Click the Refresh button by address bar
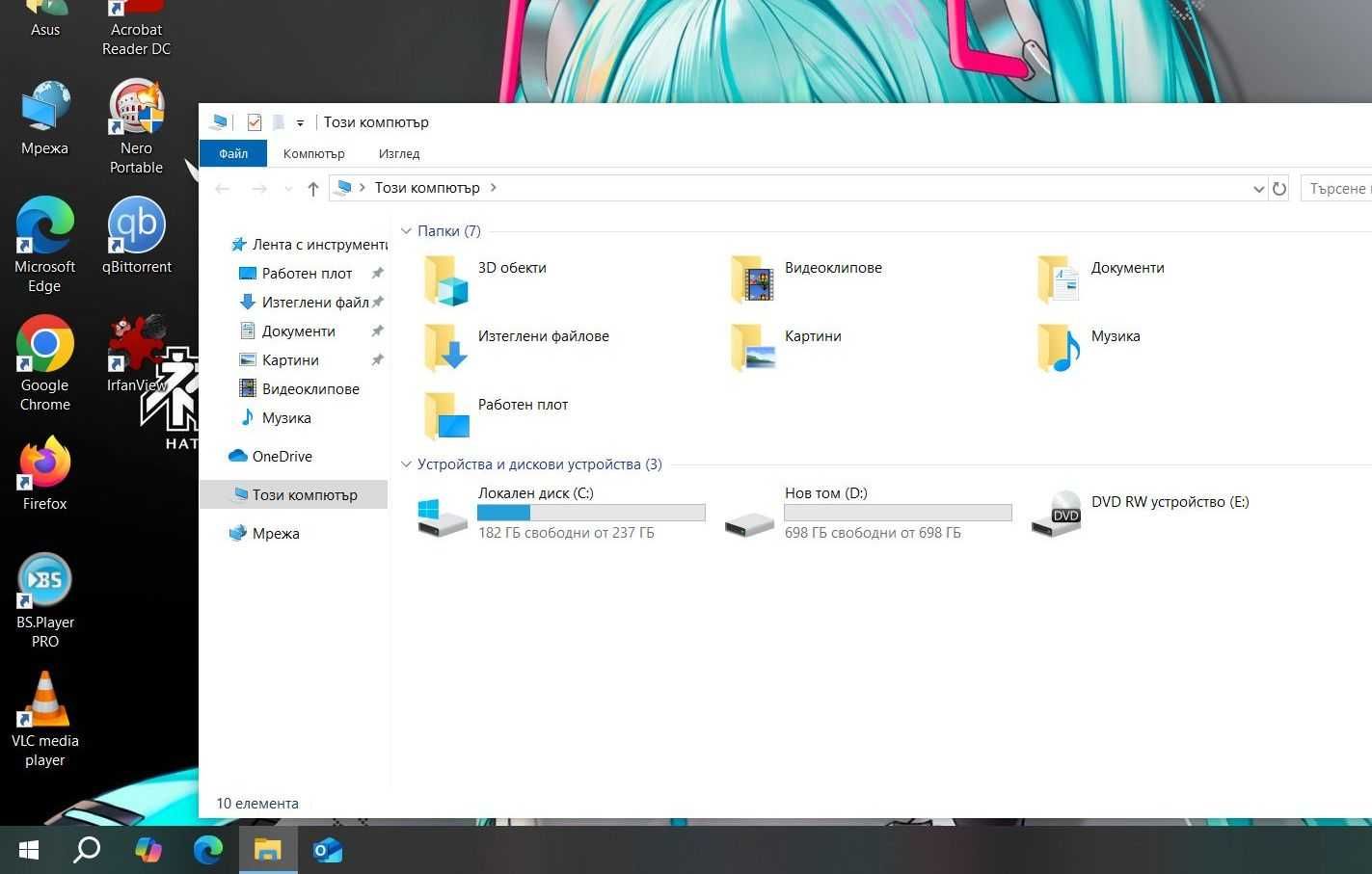The image size is (1372, 874). pyautogui.click(x=1279, y=189)
